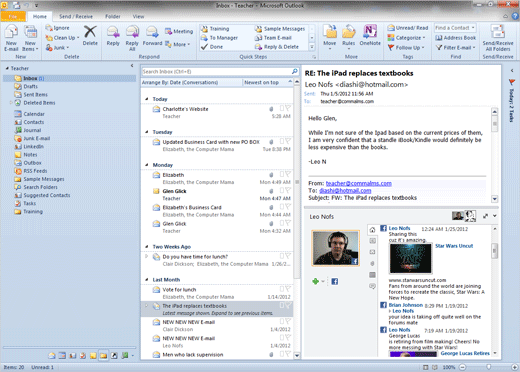Switch to the View ribbon tab

[138, 16]
